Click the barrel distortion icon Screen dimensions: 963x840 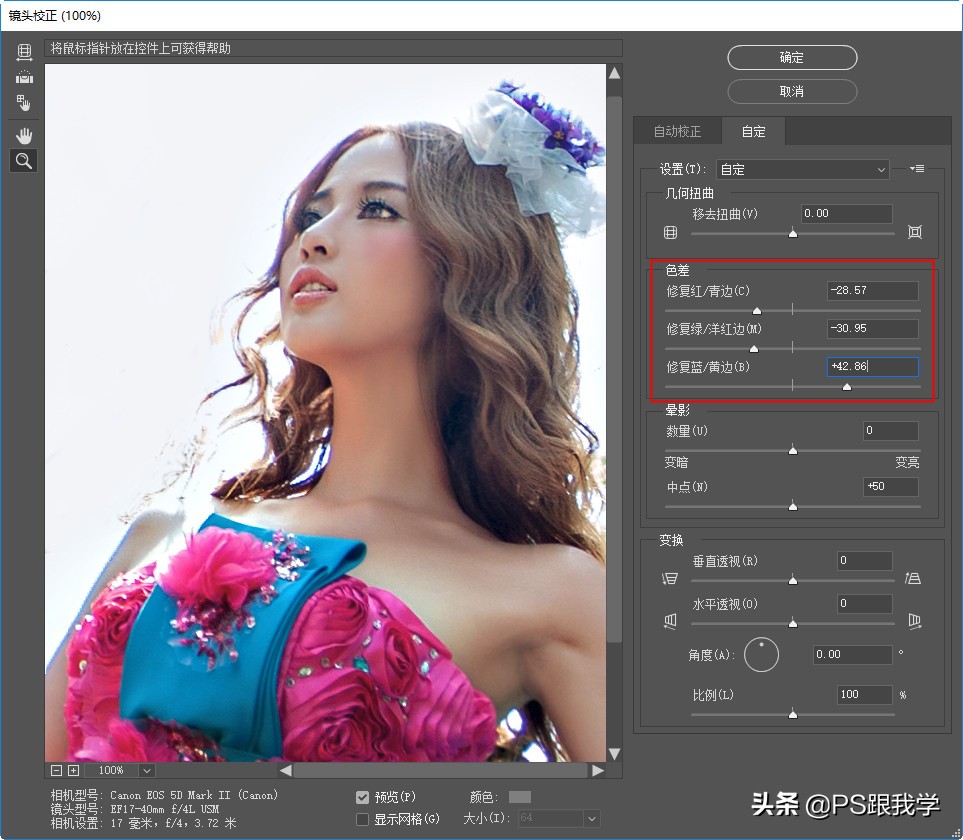tap(671, 232)
